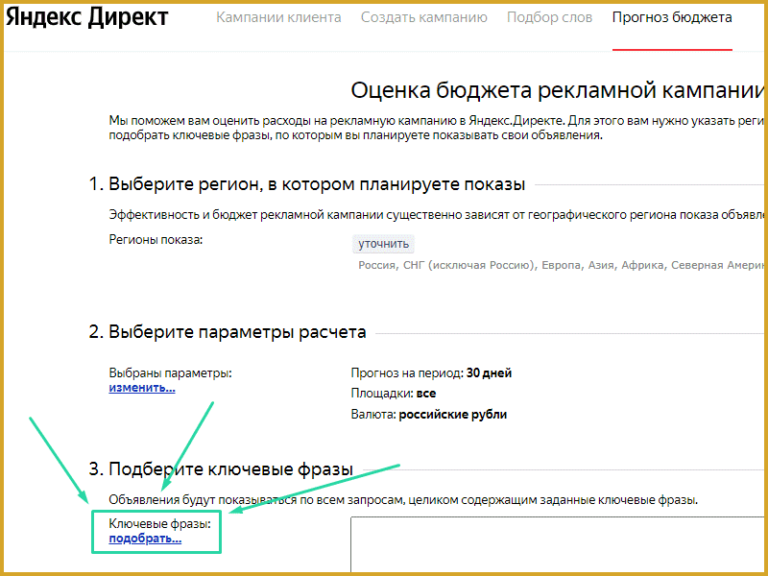The height and width of the screenshot is (576, 768).
Task: Click heading 1. Выберите регион
Action: 307,184
